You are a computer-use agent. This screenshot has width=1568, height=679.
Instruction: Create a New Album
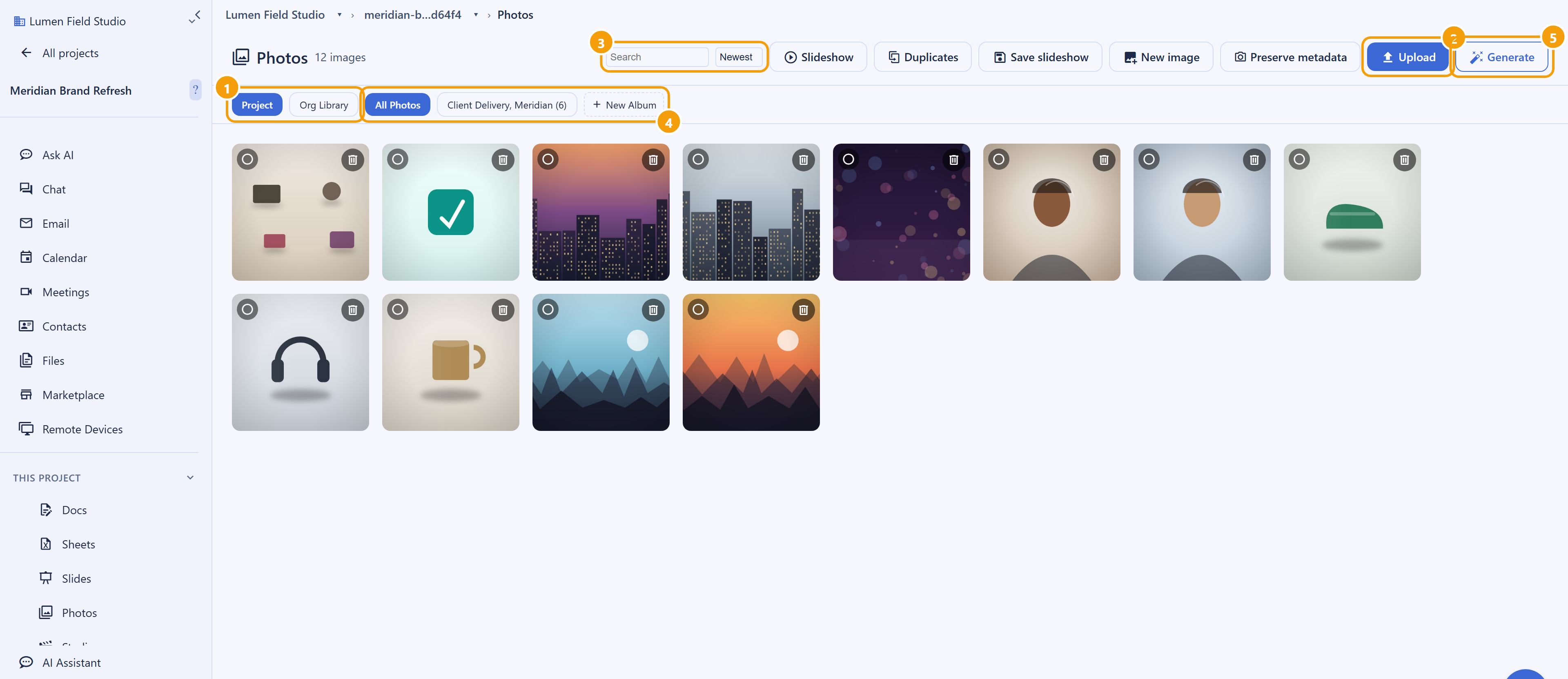pyautogui.click(x=624, y=104)
